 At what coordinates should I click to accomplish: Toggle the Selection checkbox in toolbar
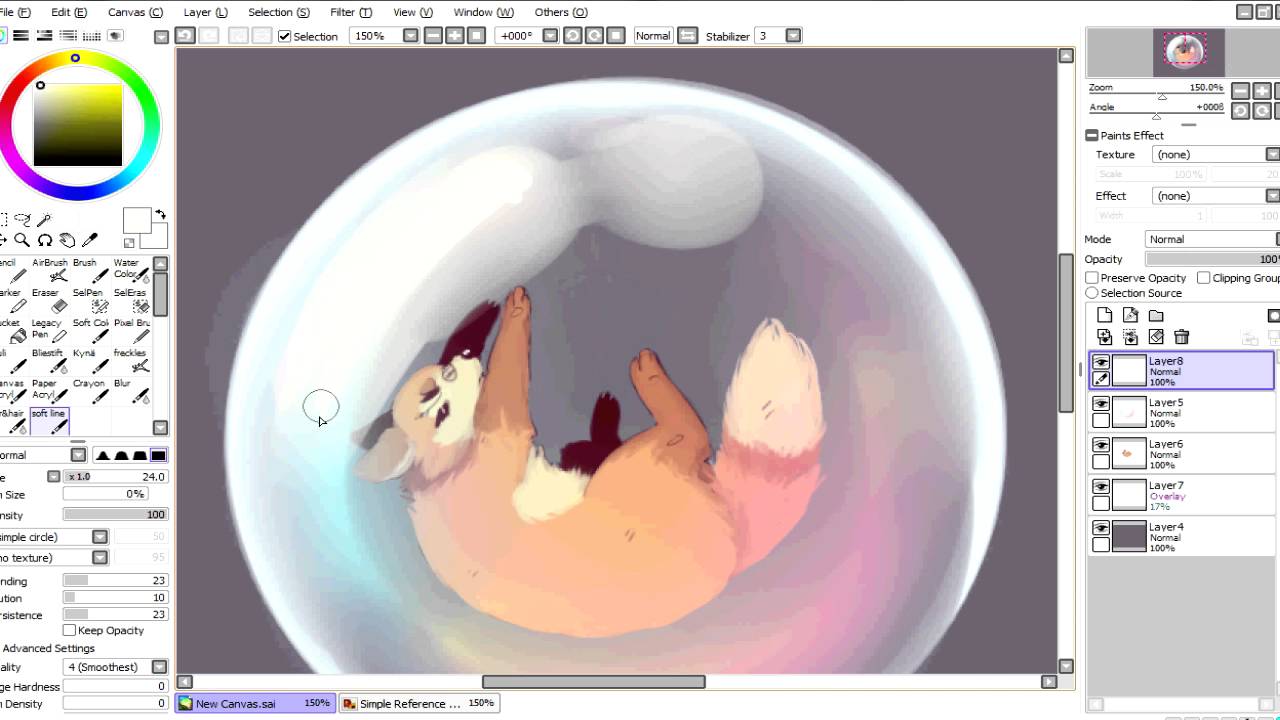point(285,36)
